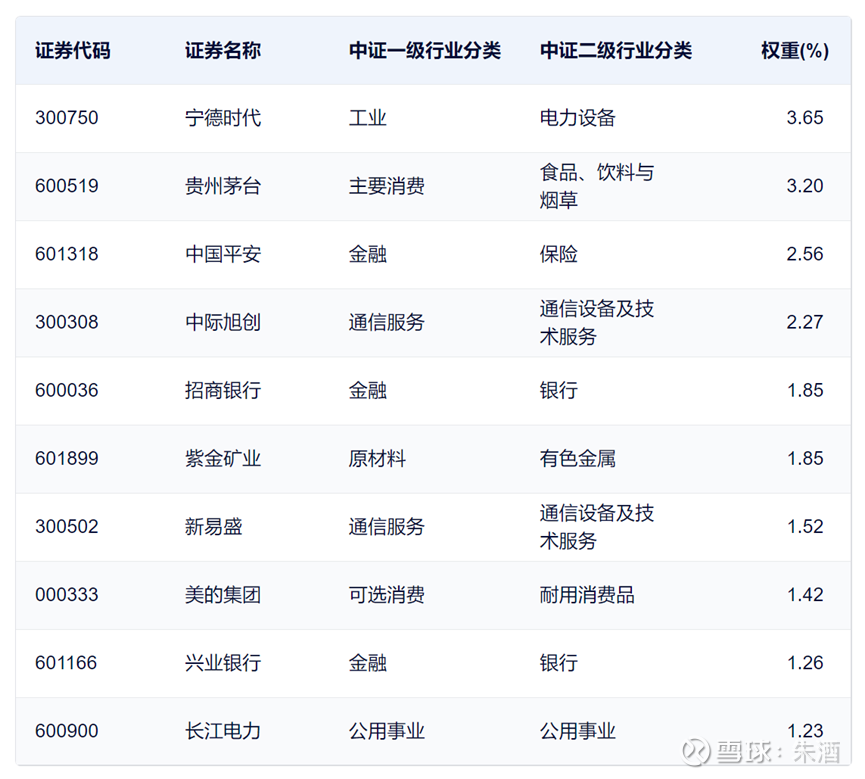Select the name 招商银行
Screen dimensions: 865x779
point(223,391)
